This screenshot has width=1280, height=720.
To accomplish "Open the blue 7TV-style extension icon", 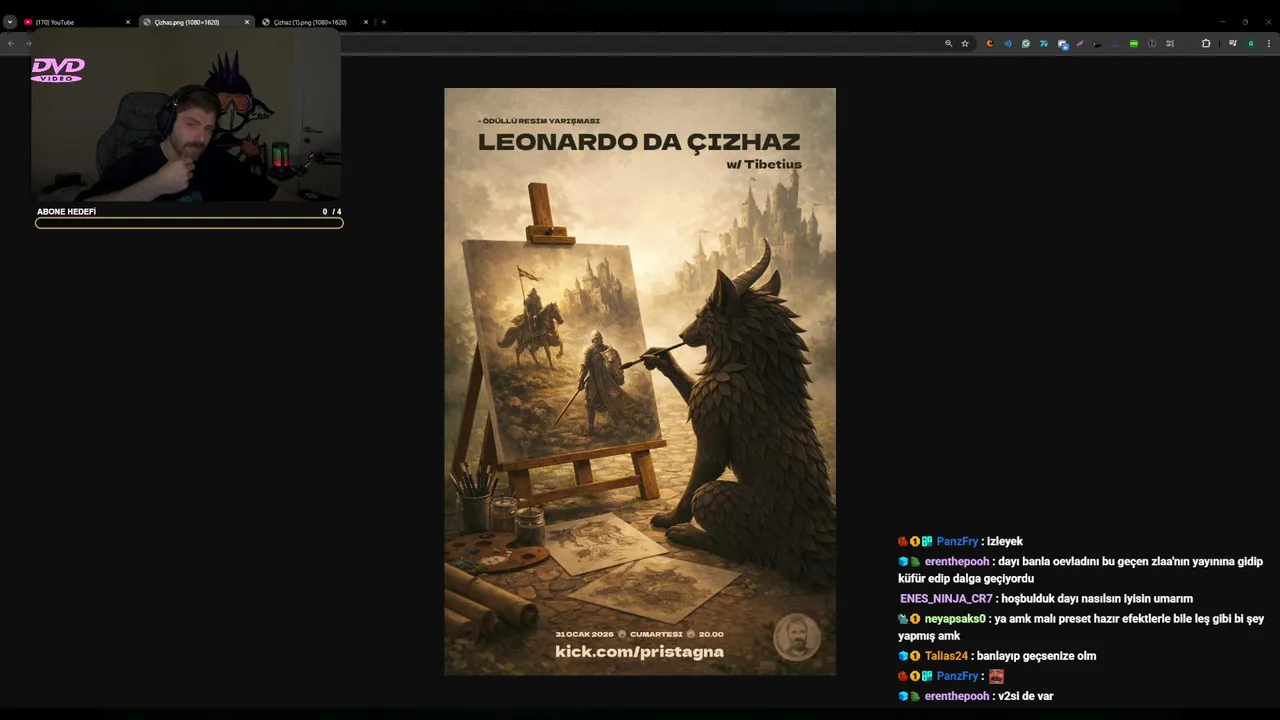I will [x=1044, y=43].
